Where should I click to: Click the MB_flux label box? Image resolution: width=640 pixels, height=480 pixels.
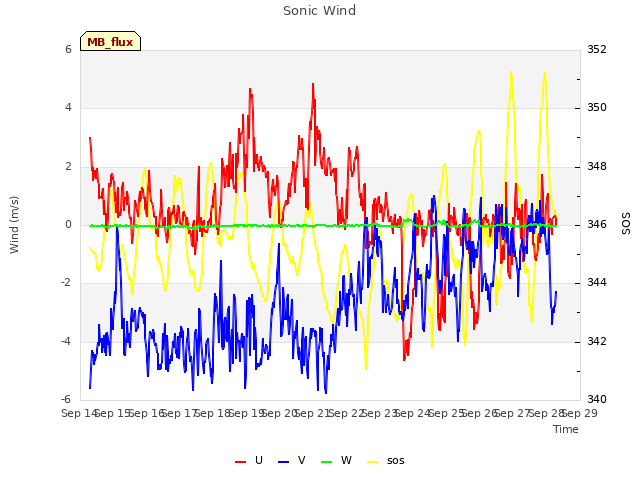pyautogui.click(x=110, y=41)
